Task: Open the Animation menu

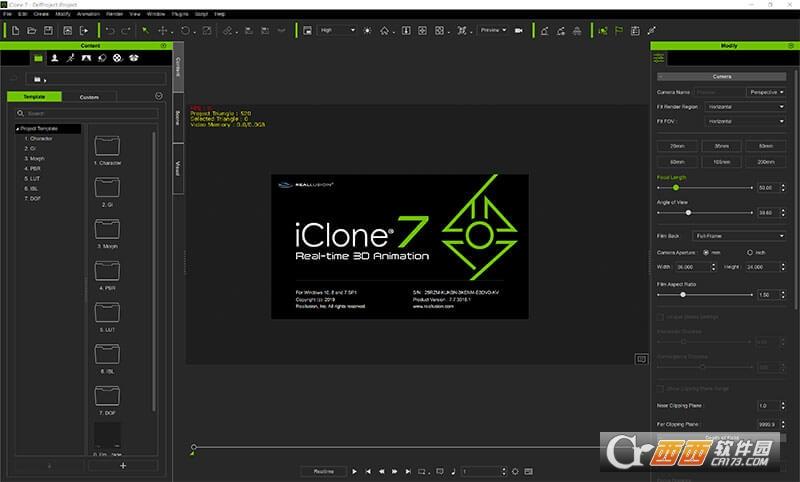Action: pyautogui.click(x=88, y=14)
